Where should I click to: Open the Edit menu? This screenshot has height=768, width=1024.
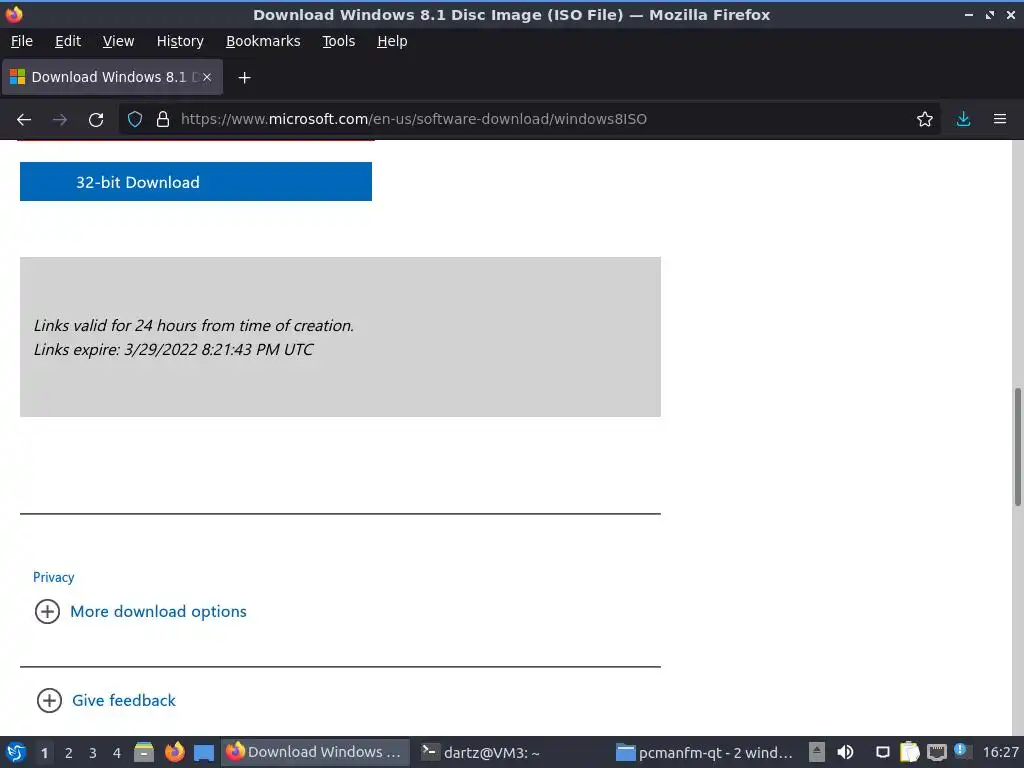coord(68,41)
